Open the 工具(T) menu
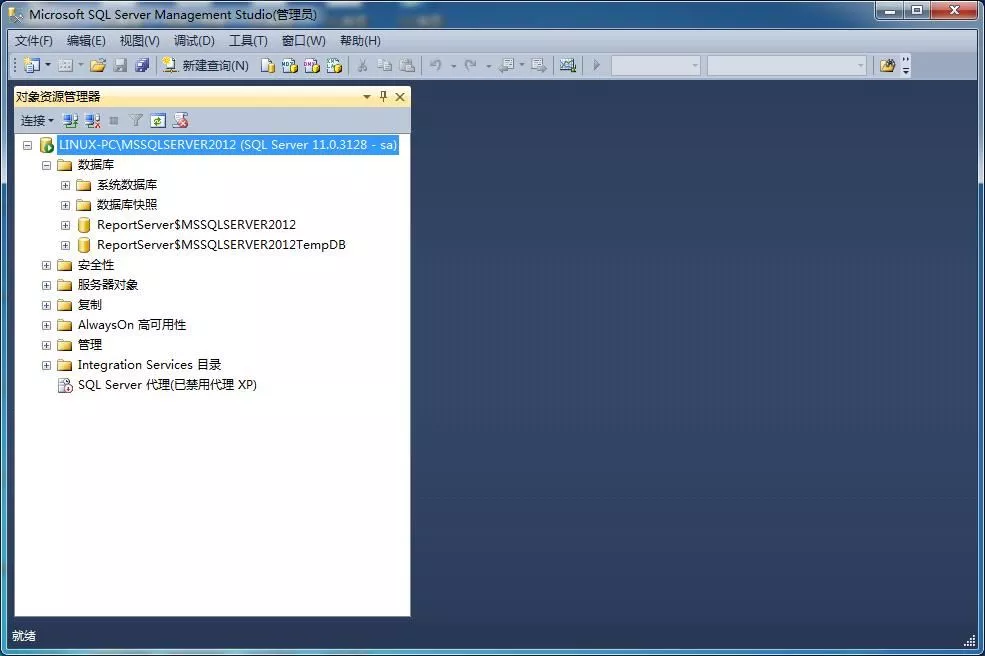 point(248,41)
